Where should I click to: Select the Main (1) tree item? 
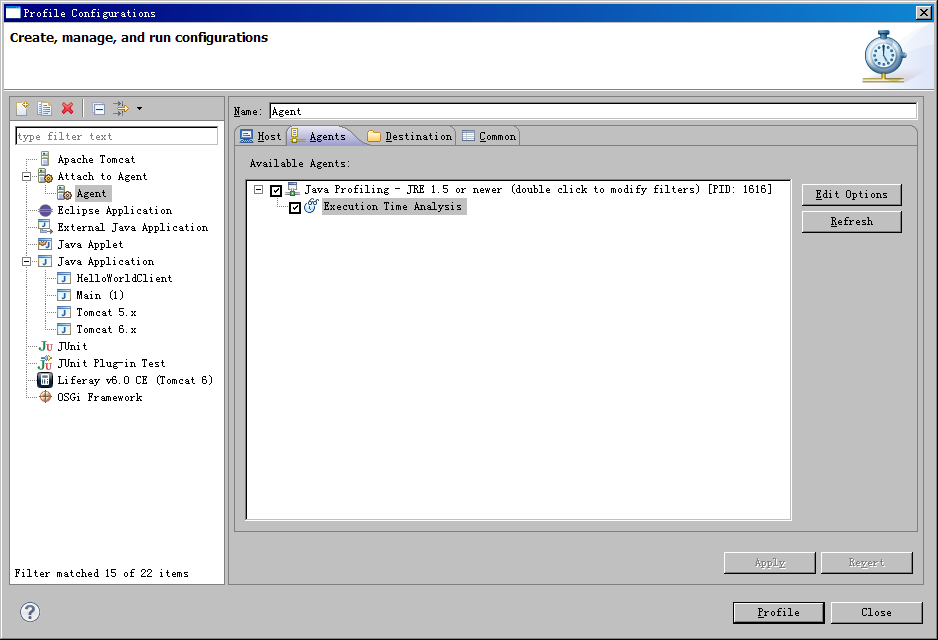click(100, 295)
